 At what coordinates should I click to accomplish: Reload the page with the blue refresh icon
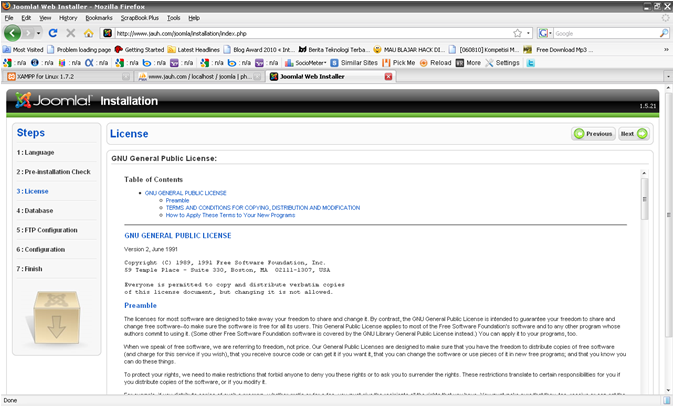tap(53, 33)
